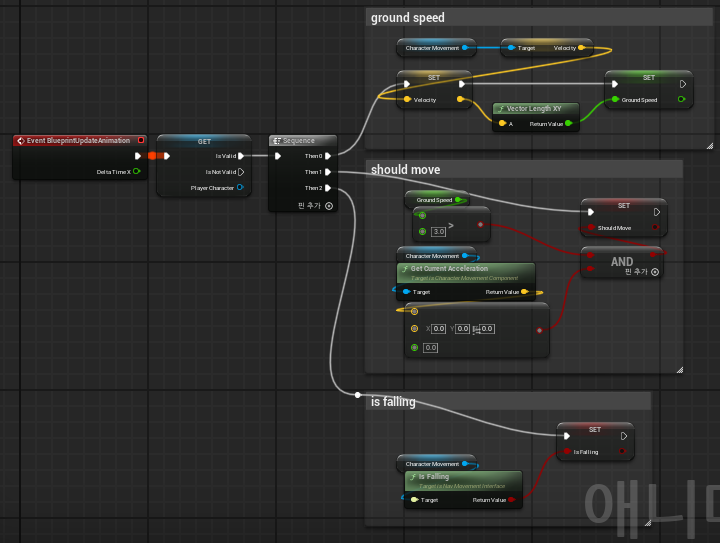This screenshot has height=543, width=720.
Task: Click the Target input pin beside Velocity
Action: coord(511,48)
